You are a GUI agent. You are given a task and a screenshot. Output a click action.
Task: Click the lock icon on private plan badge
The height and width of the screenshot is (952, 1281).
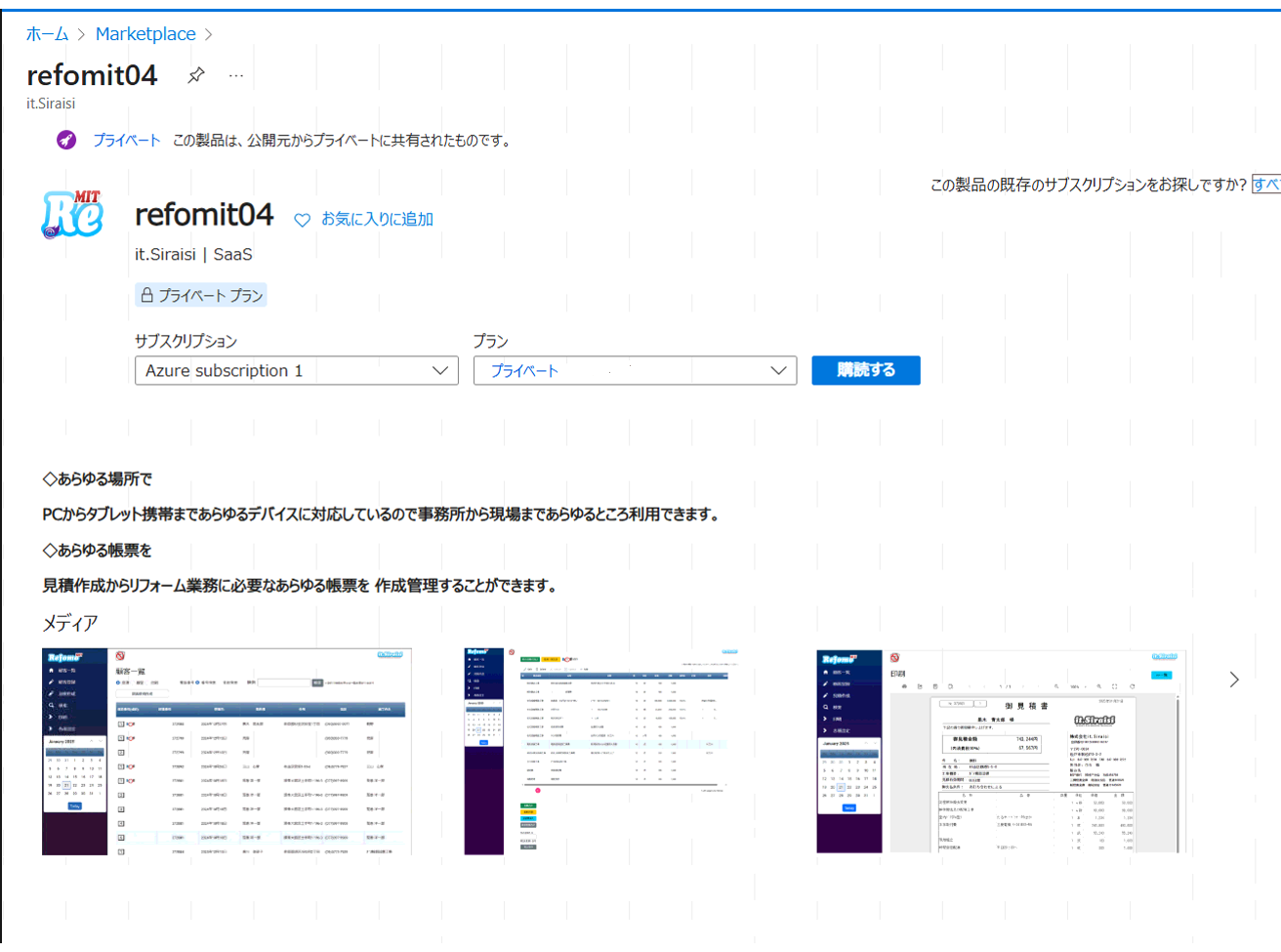(147, 295)
